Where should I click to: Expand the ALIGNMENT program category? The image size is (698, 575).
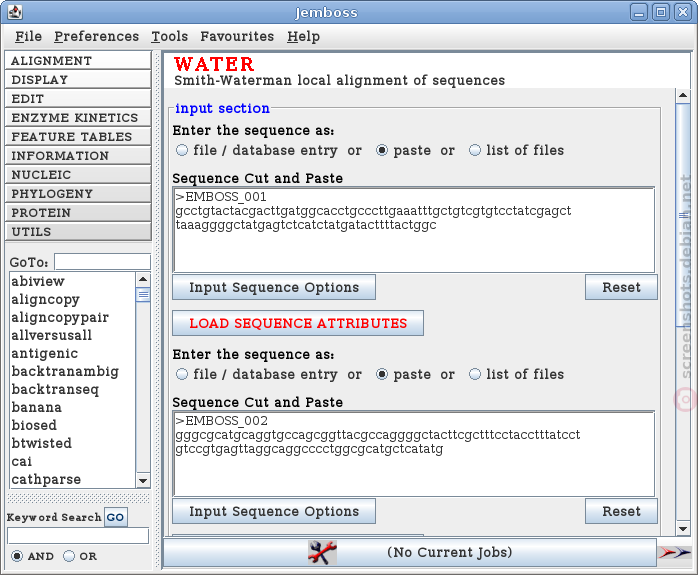coord(78,61)
